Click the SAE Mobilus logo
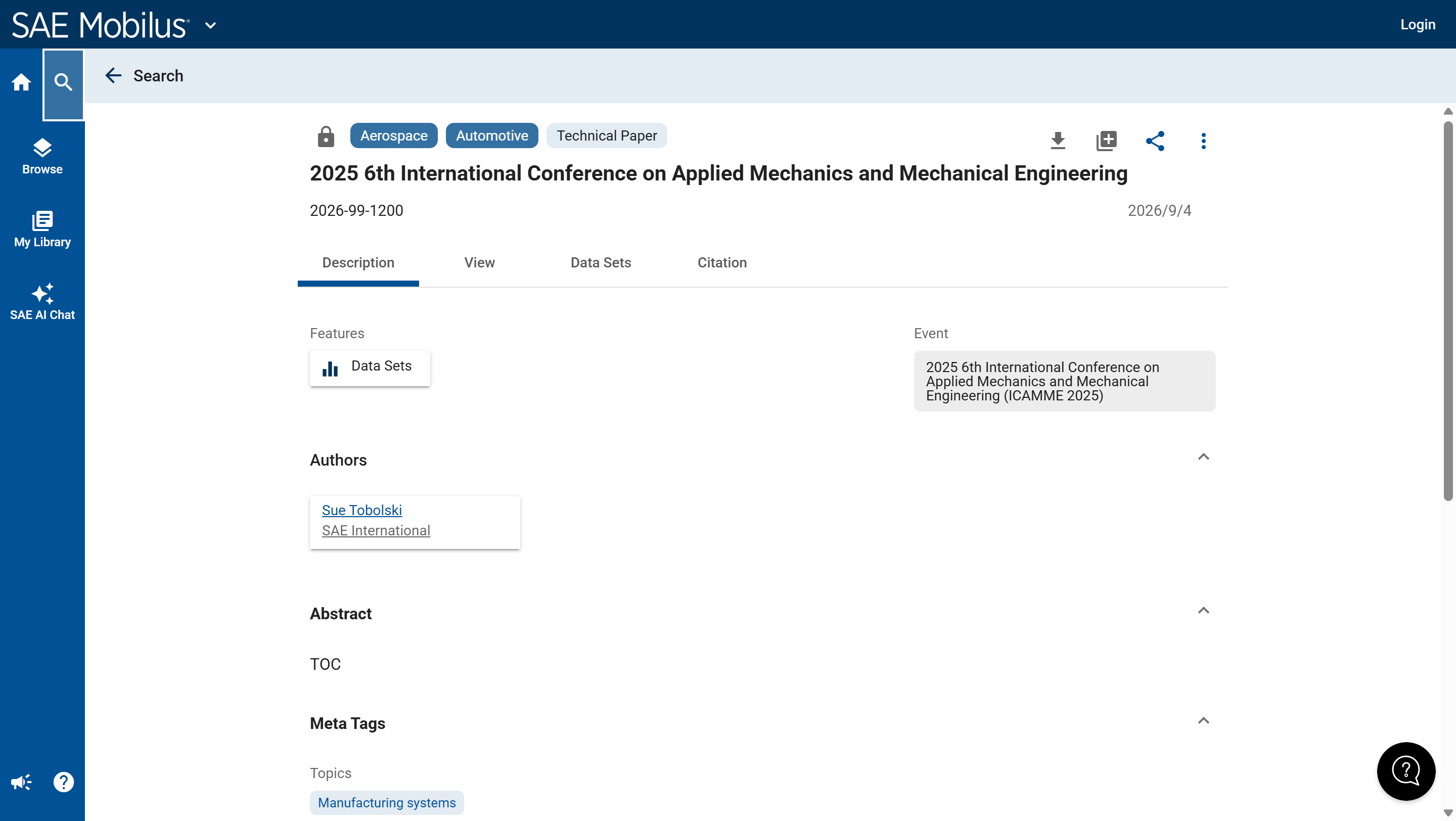 tap(100, 25)
